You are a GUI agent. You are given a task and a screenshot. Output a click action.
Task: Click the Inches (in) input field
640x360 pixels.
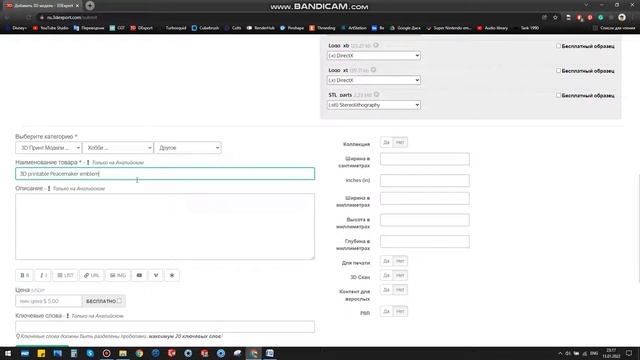click(x=424, y=180)
